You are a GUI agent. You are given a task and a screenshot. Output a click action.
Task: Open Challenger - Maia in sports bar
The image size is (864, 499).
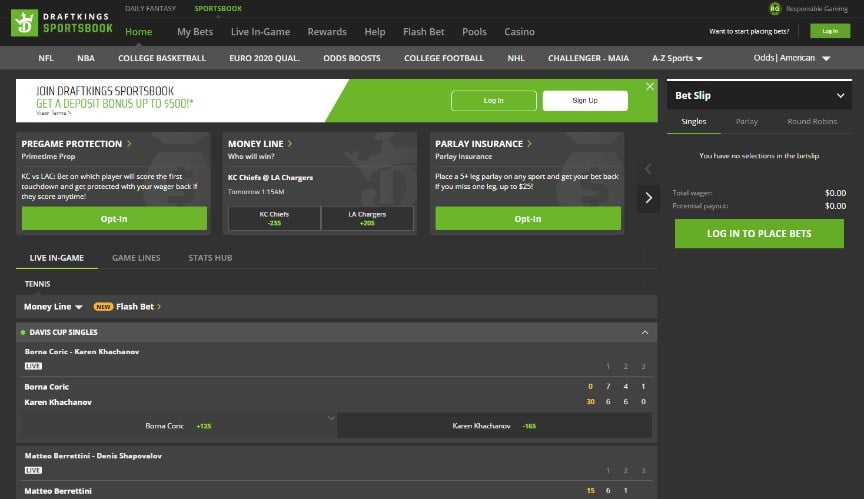point(588,58)
